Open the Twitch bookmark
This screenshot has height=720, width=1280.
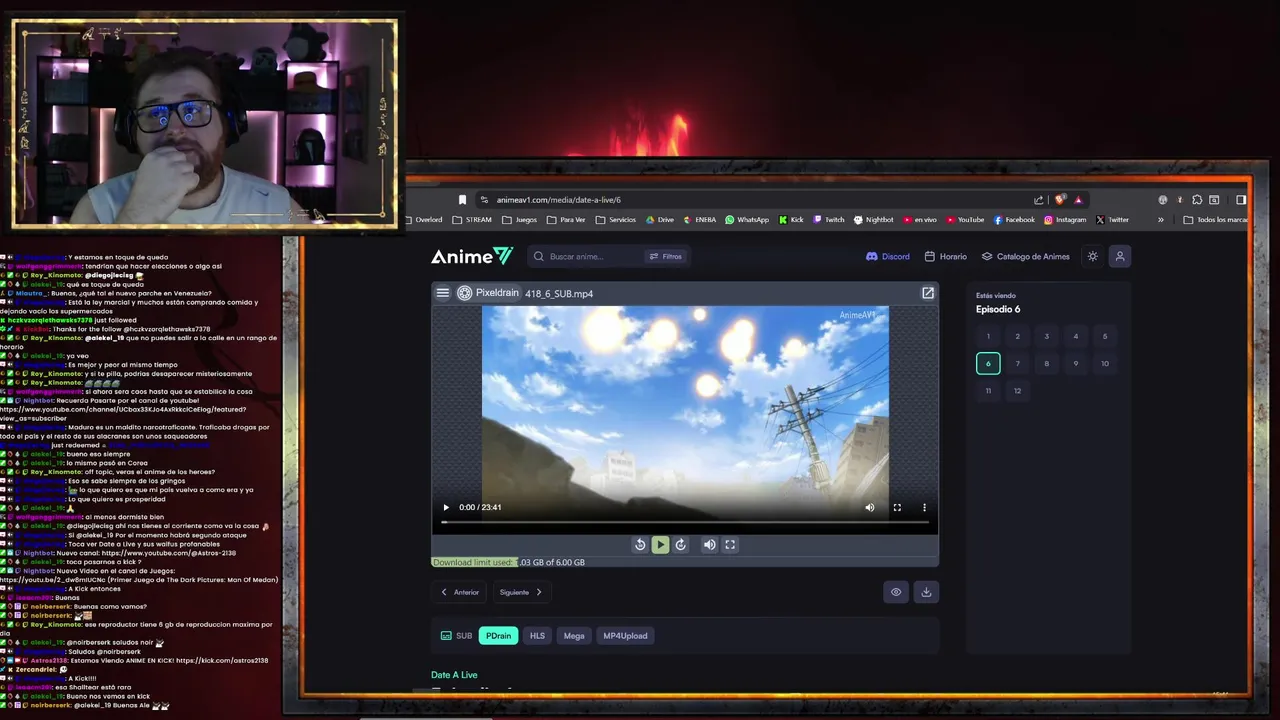pyautogui.click(x=829, y=220)
